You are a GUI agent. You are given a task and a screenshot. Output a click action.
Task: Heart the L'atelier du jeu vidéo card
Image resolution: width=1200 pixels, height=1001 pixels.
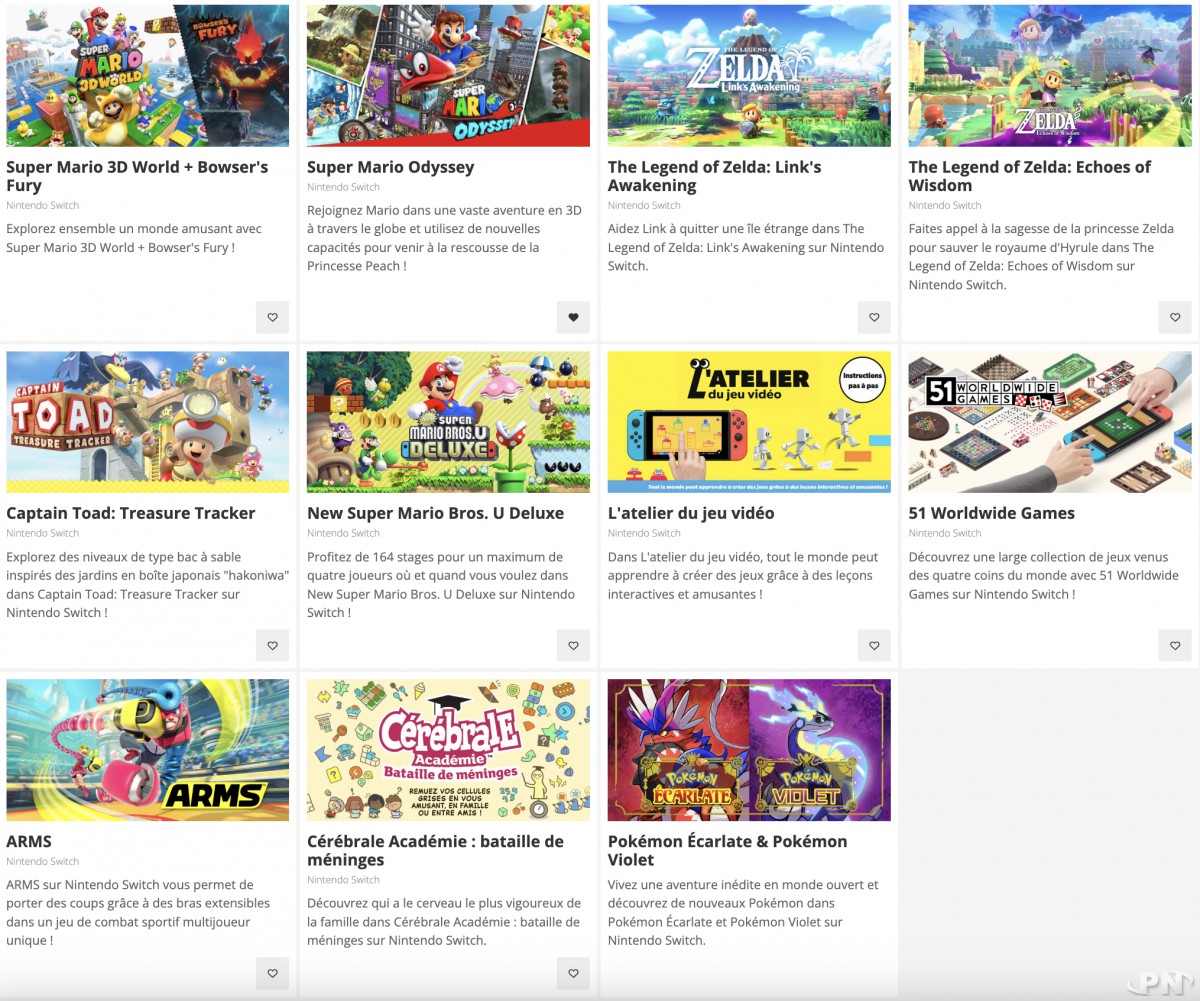click(x=874, y=646)
